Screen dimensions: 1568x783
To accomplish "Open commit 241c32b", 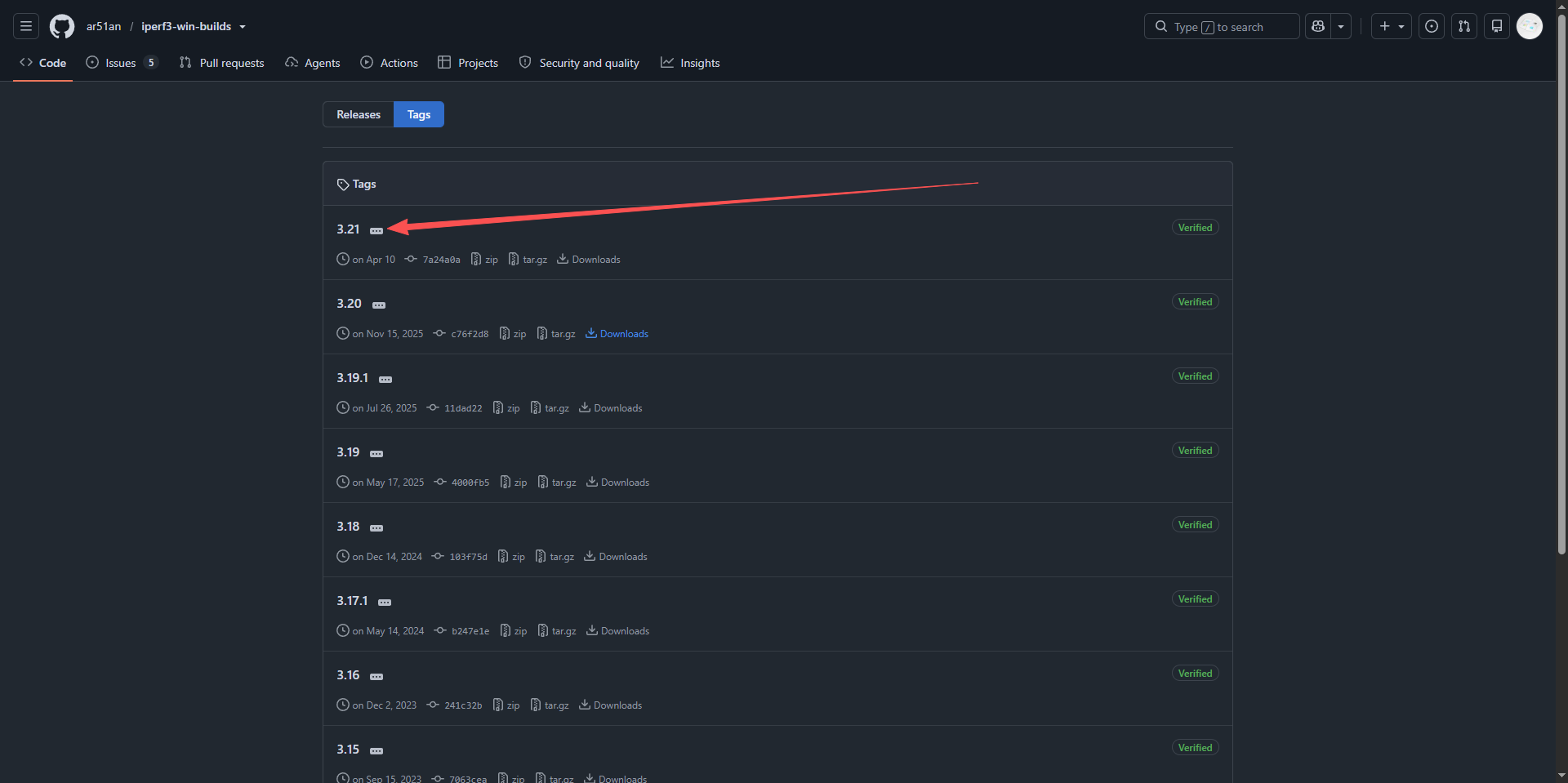I will click(x=455, y=705).
